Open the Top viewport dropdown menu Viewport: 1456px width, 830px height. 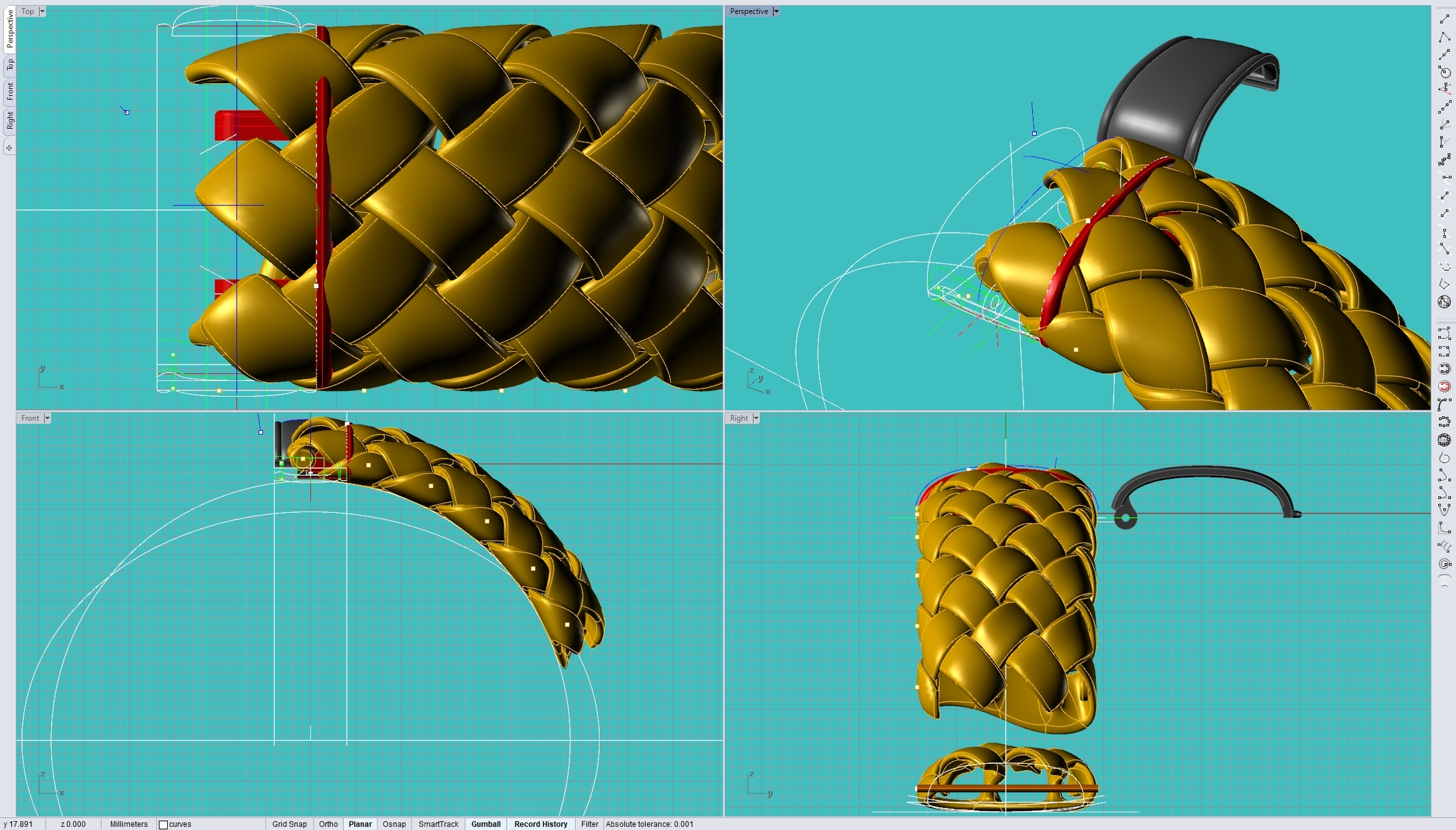[x=42, y=11]
